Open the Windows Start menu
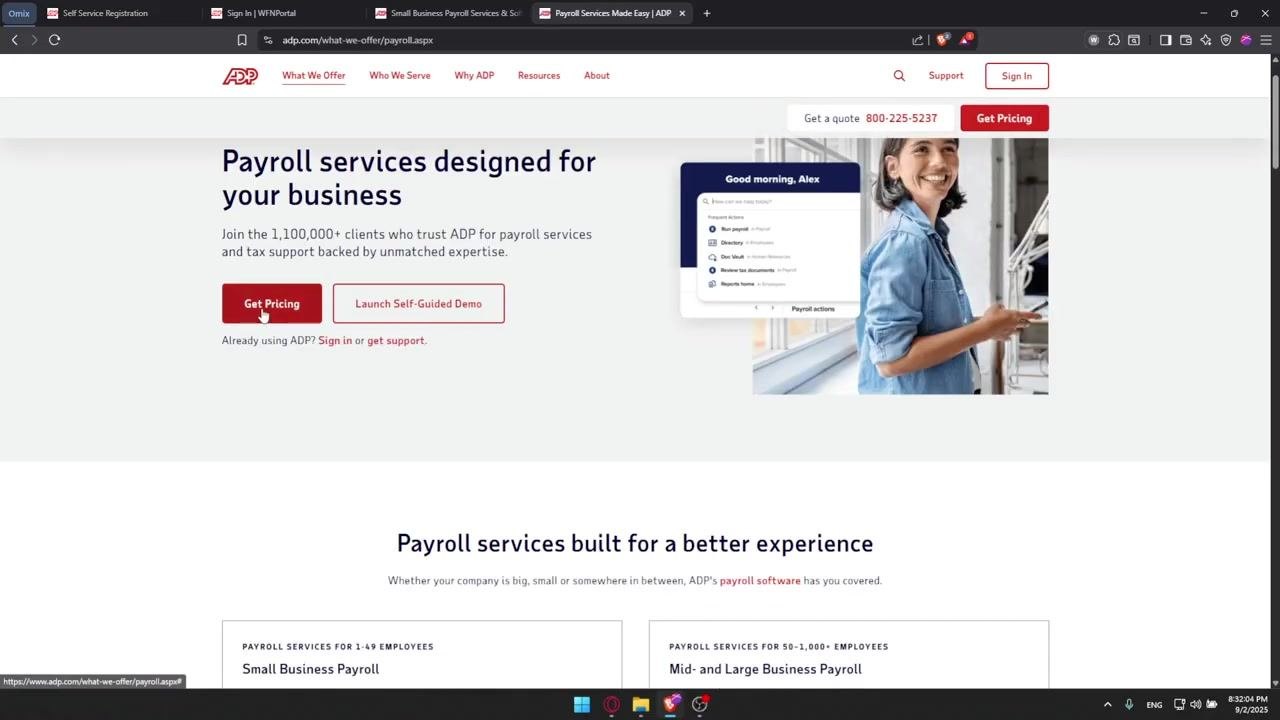 click(582, 704)
